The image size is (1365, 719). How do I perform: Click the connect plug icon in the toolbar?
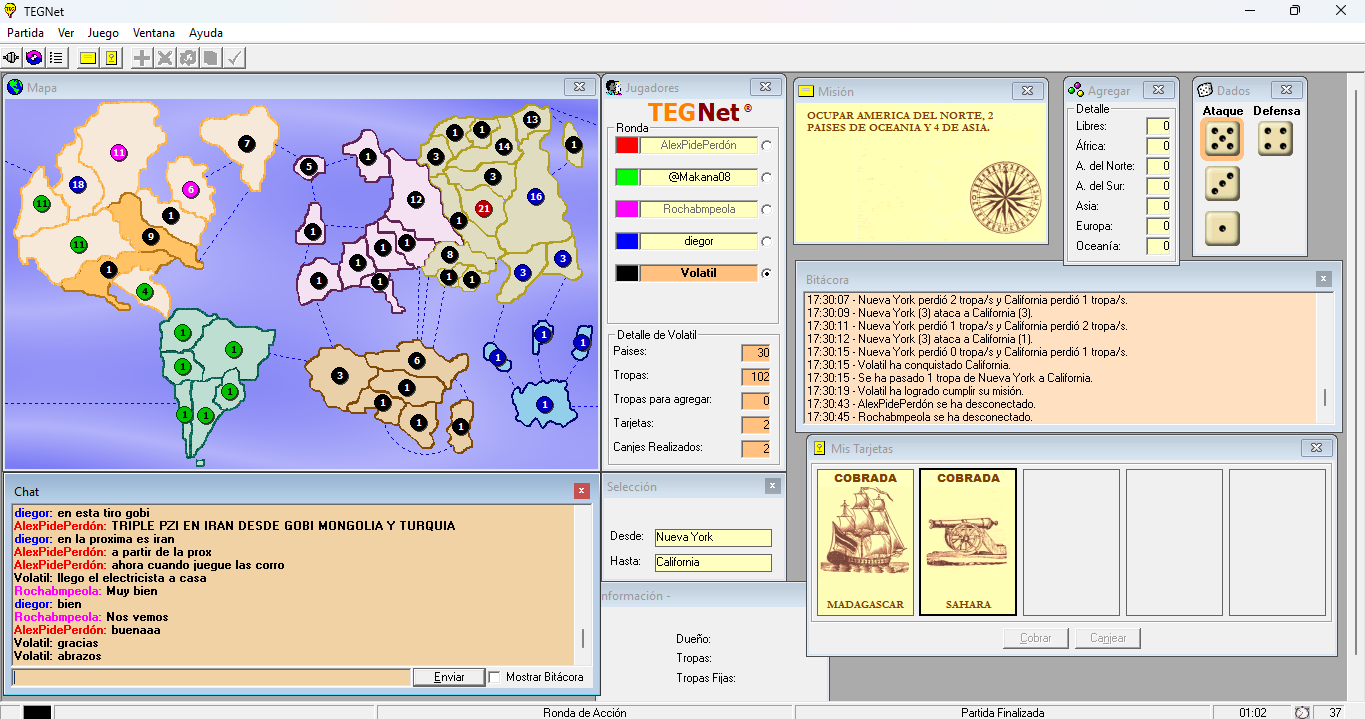12,58
